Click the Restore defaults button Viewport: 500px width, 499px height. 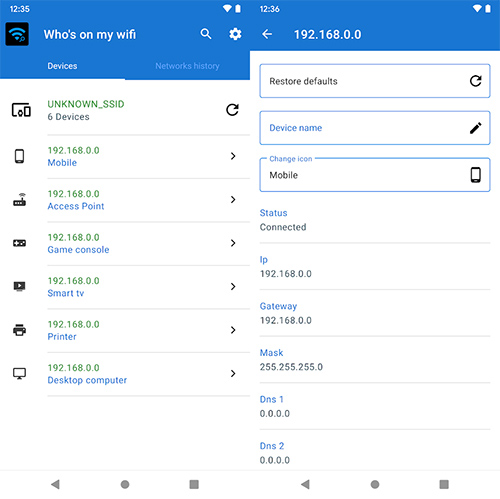[375, 81]
